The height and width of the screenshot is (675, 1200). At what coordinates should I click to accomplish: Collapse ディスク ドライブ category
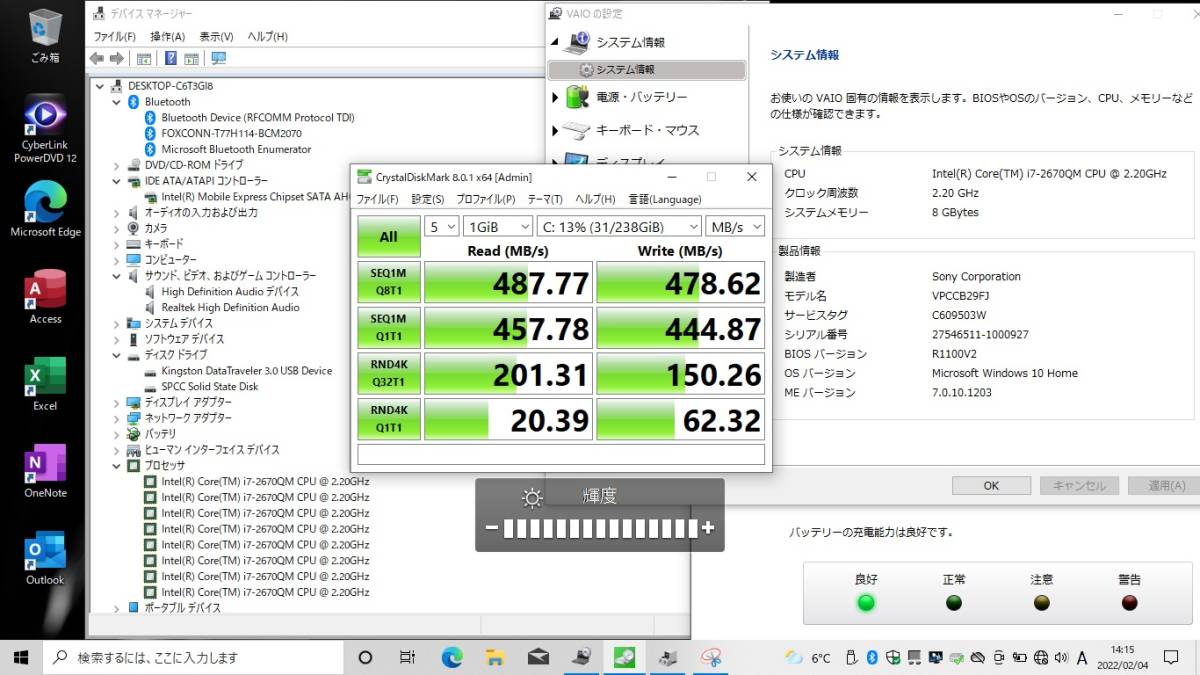click(x=116, y=355)
